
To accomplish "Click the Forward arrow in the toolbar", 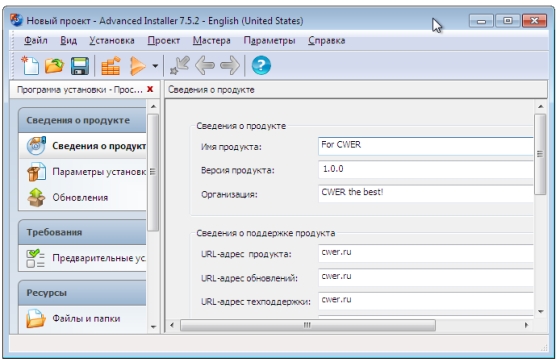I will point(230,65).
